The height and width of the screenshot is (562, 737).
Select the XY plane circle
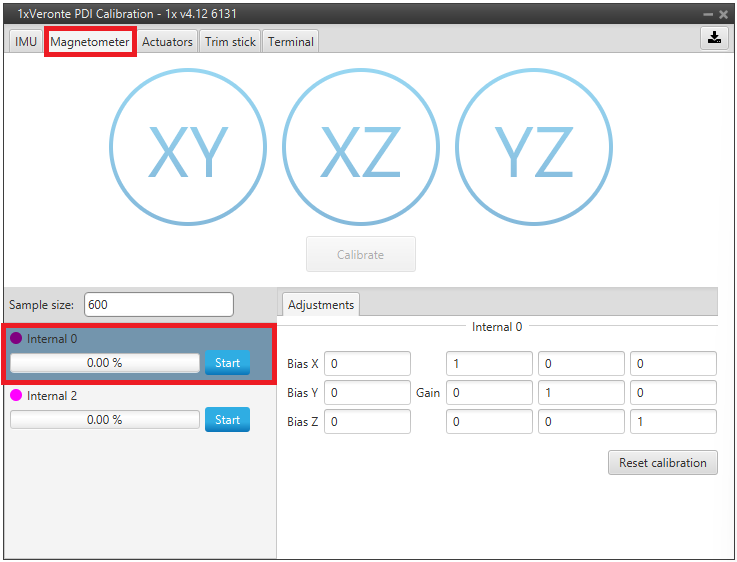click(188, 152)
